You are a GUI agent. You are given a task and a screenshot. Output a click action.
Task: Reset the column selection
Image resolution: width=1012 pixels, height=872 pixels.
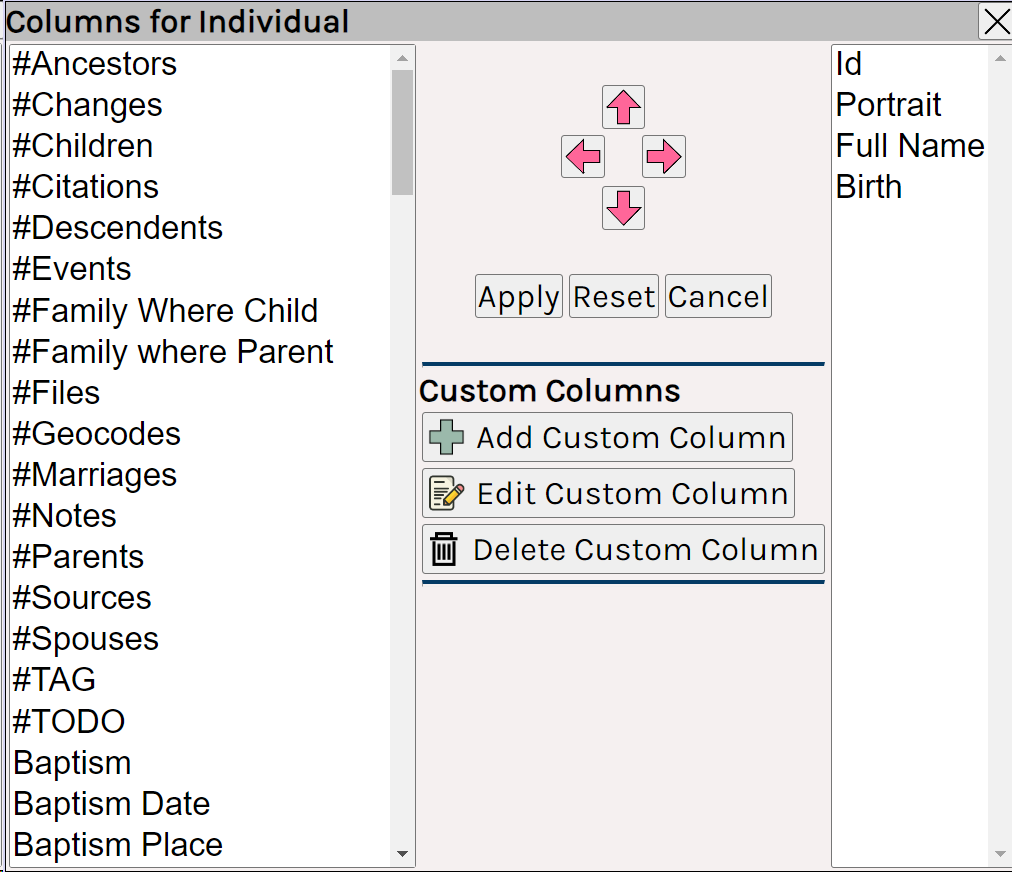(614, 296)
